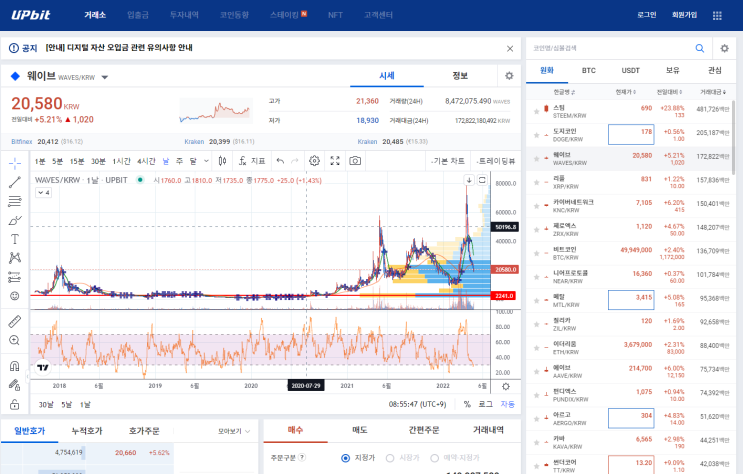Click the 로그인 login link
Screen dimensions: 743x474
(646, 15)
